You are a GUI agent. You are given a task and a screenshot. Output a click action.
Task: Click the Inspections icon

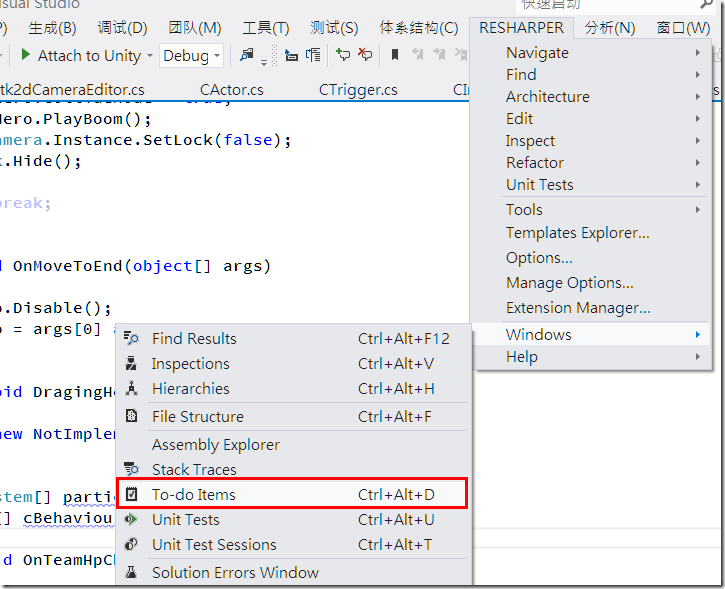131,363
